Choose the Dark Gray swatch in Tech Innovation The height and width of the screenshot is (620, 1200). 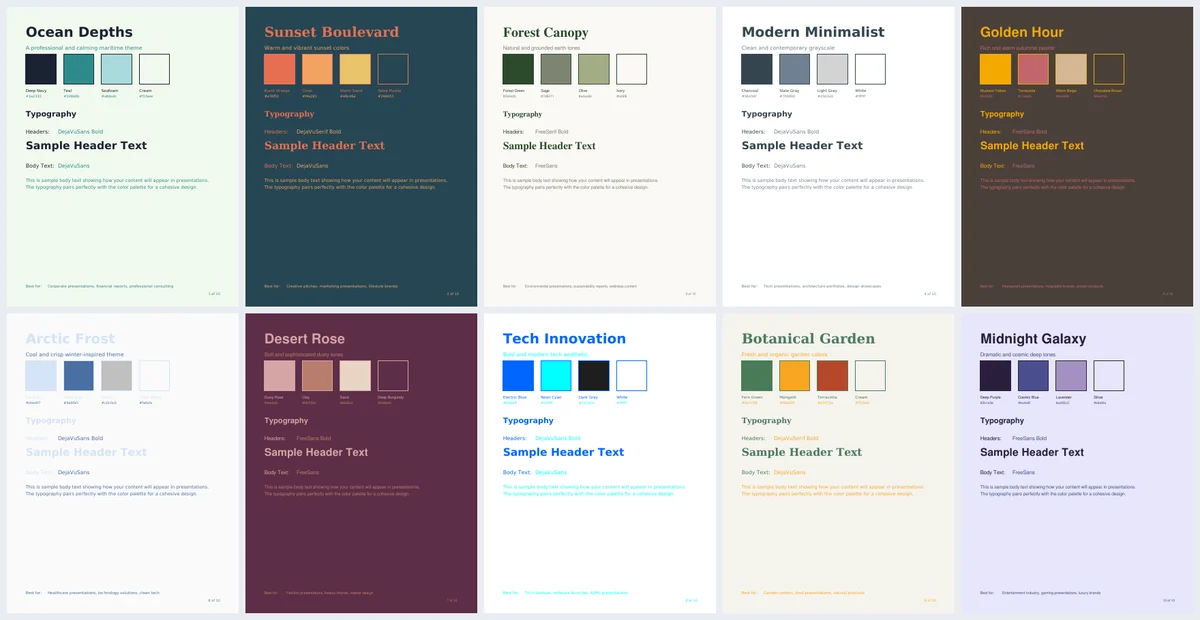tap(594, 376)
